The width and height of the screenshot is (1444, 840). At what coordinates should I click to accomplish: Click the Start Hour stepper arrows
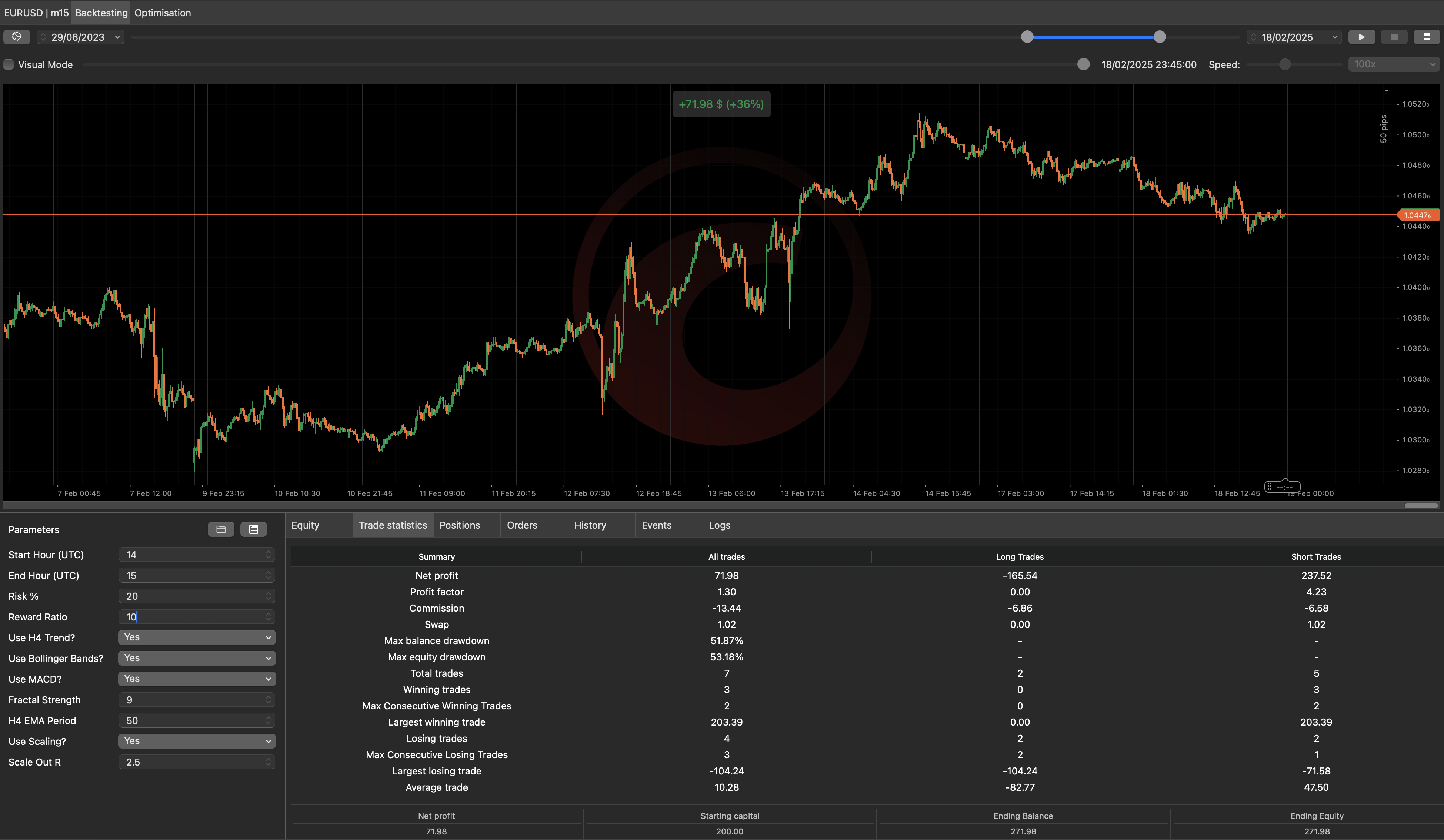click(x=268, y=555)
